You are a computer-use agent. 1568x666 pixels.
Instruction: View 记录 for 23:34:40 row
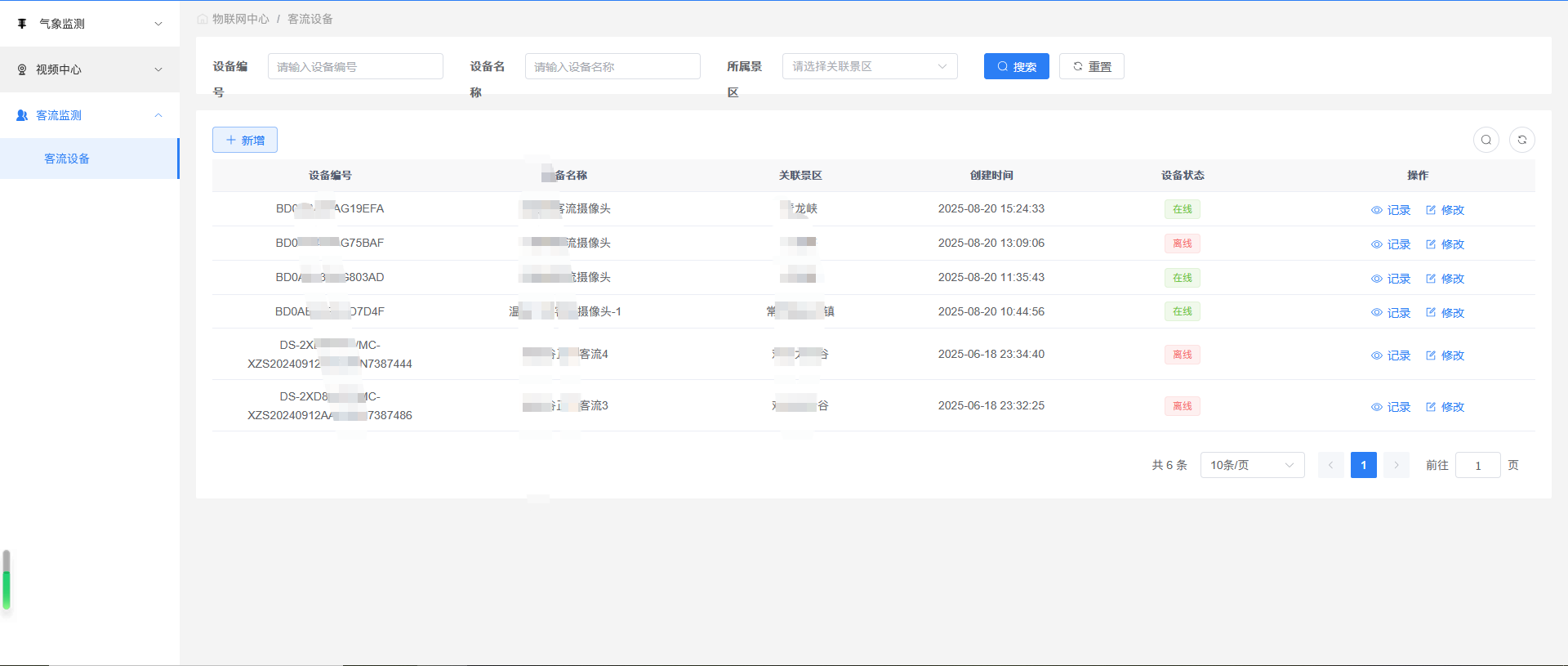pos(1391,355)
